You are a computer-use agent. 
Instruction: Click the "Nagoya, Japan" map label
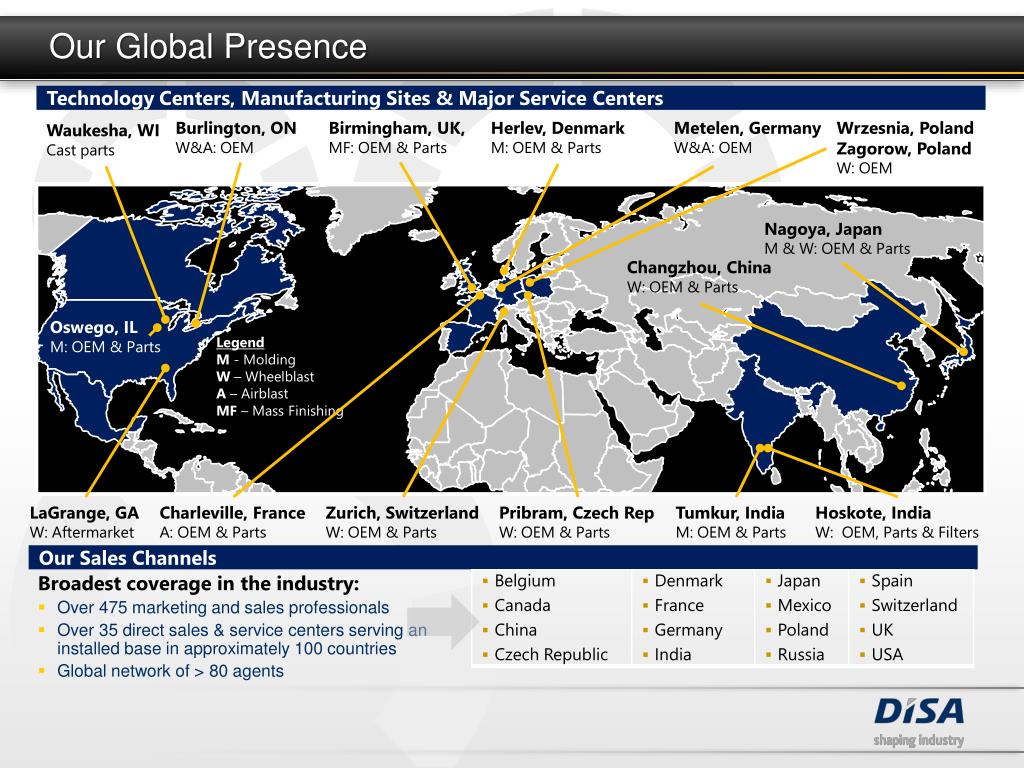[823, 229]
